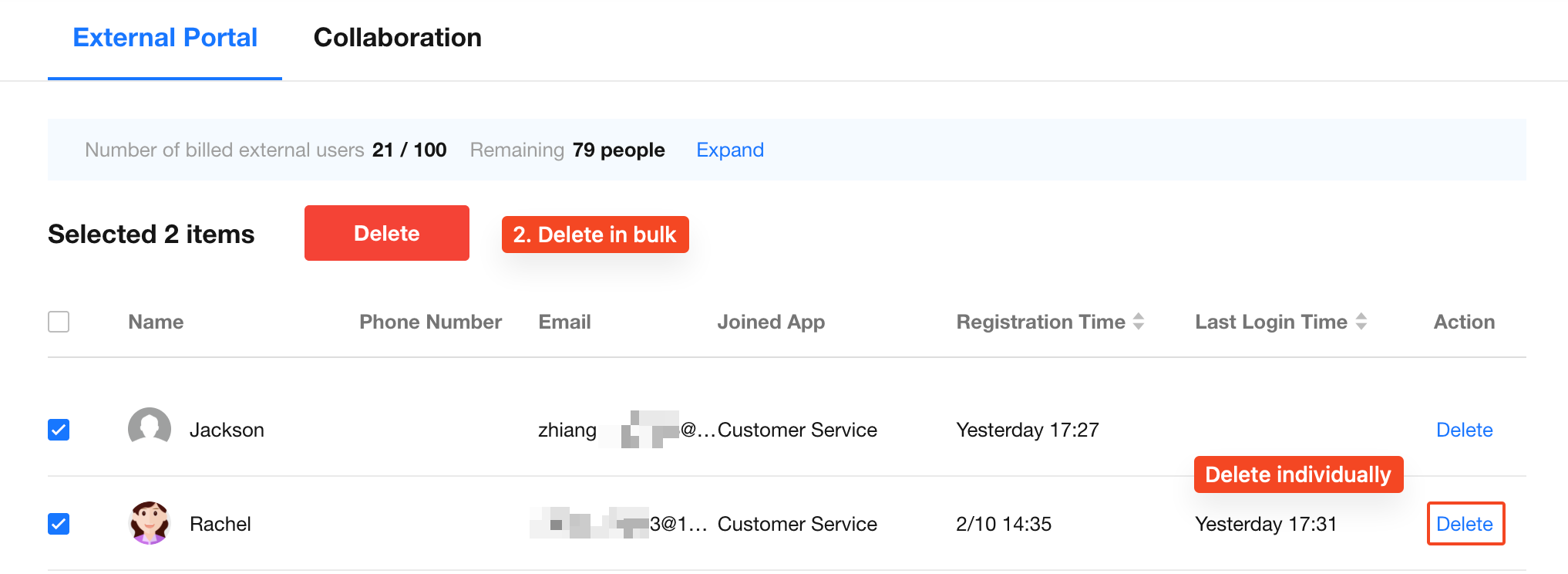Click the Registration Time column header

coord(1040,322)
